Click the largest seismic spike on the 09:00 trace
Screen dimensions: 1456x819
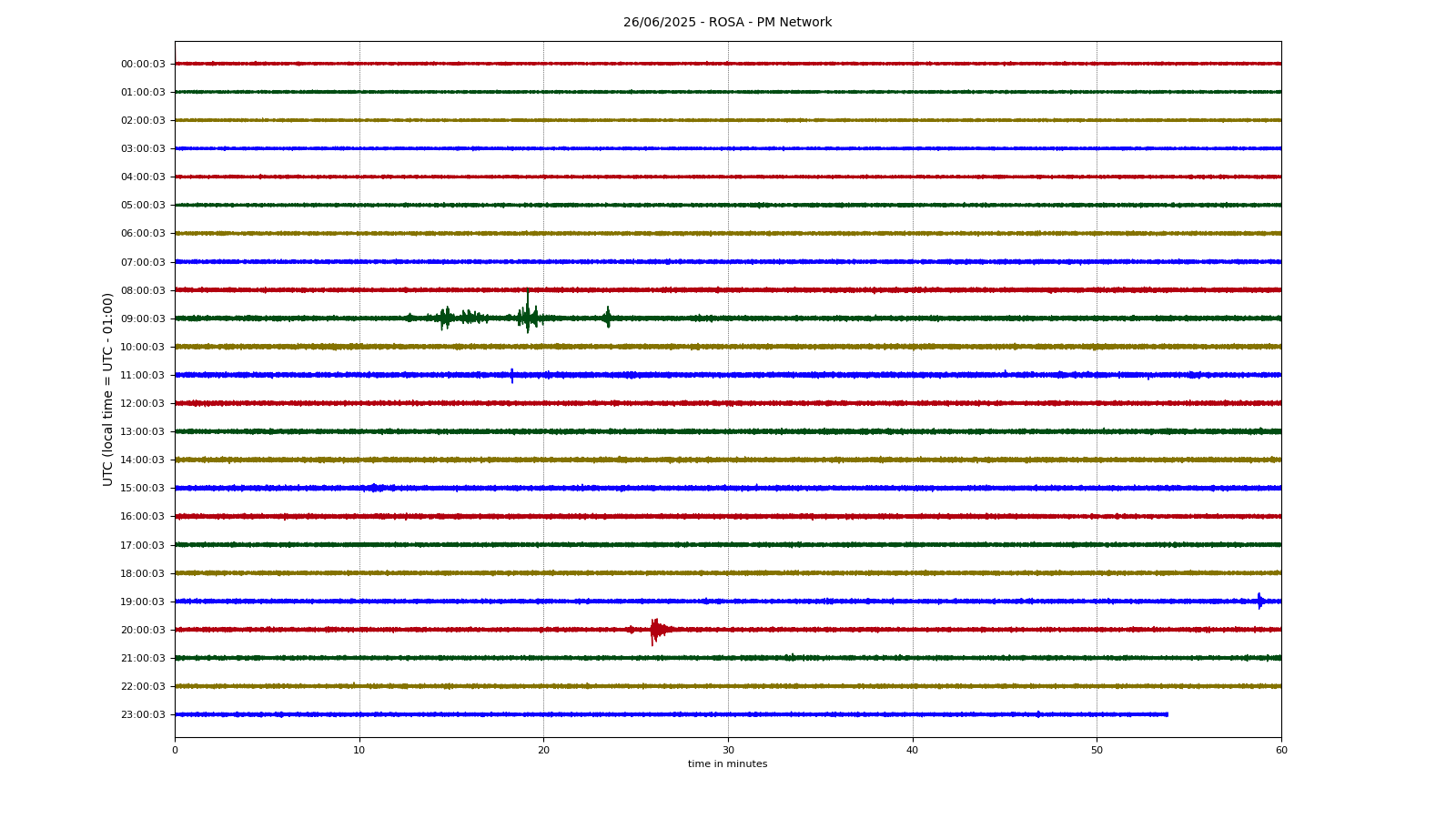click(x=528, y=312)
